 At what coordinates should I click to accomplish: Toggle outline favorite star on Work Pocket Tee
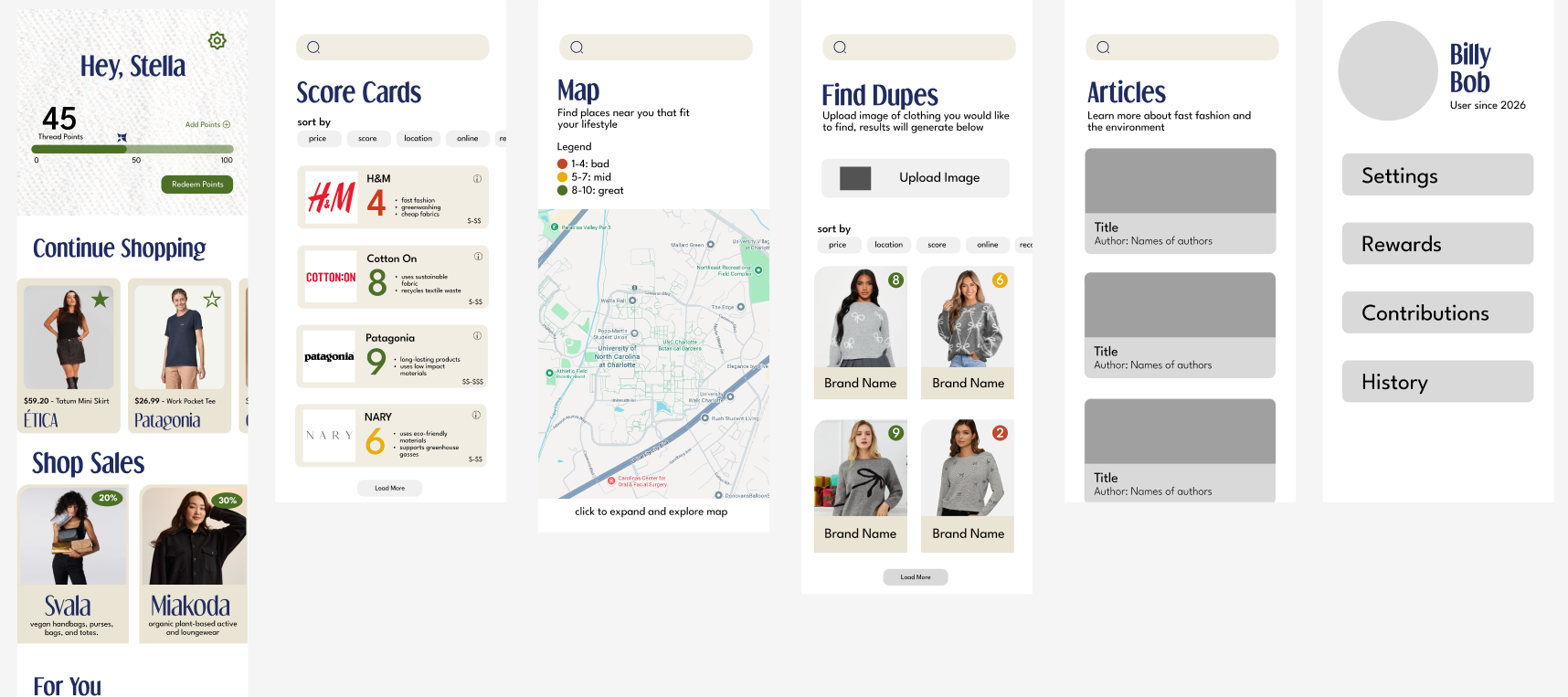(x=212, y=299)
